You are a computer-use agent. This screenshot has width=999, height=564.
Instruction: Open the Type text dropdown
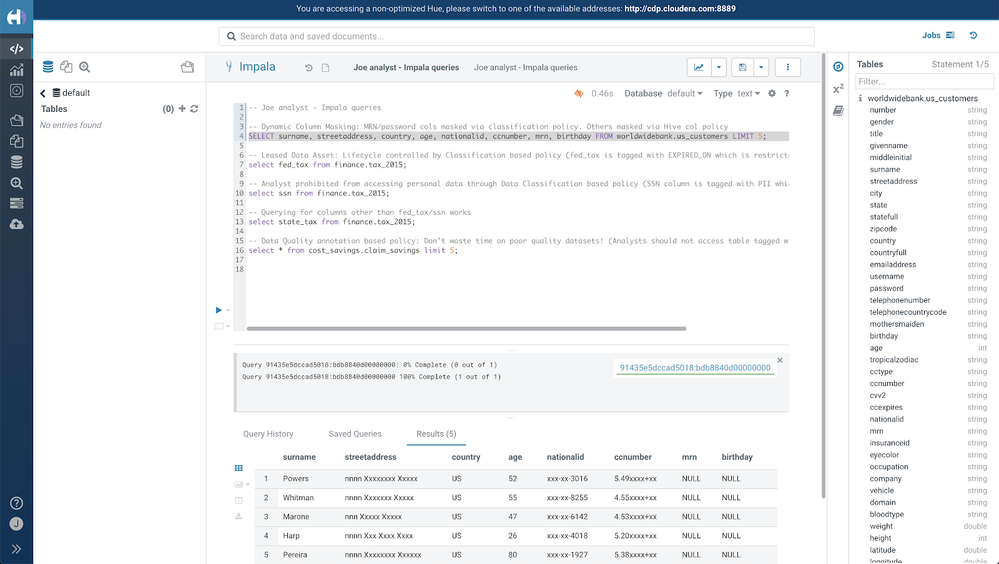[x=748, y=94]
